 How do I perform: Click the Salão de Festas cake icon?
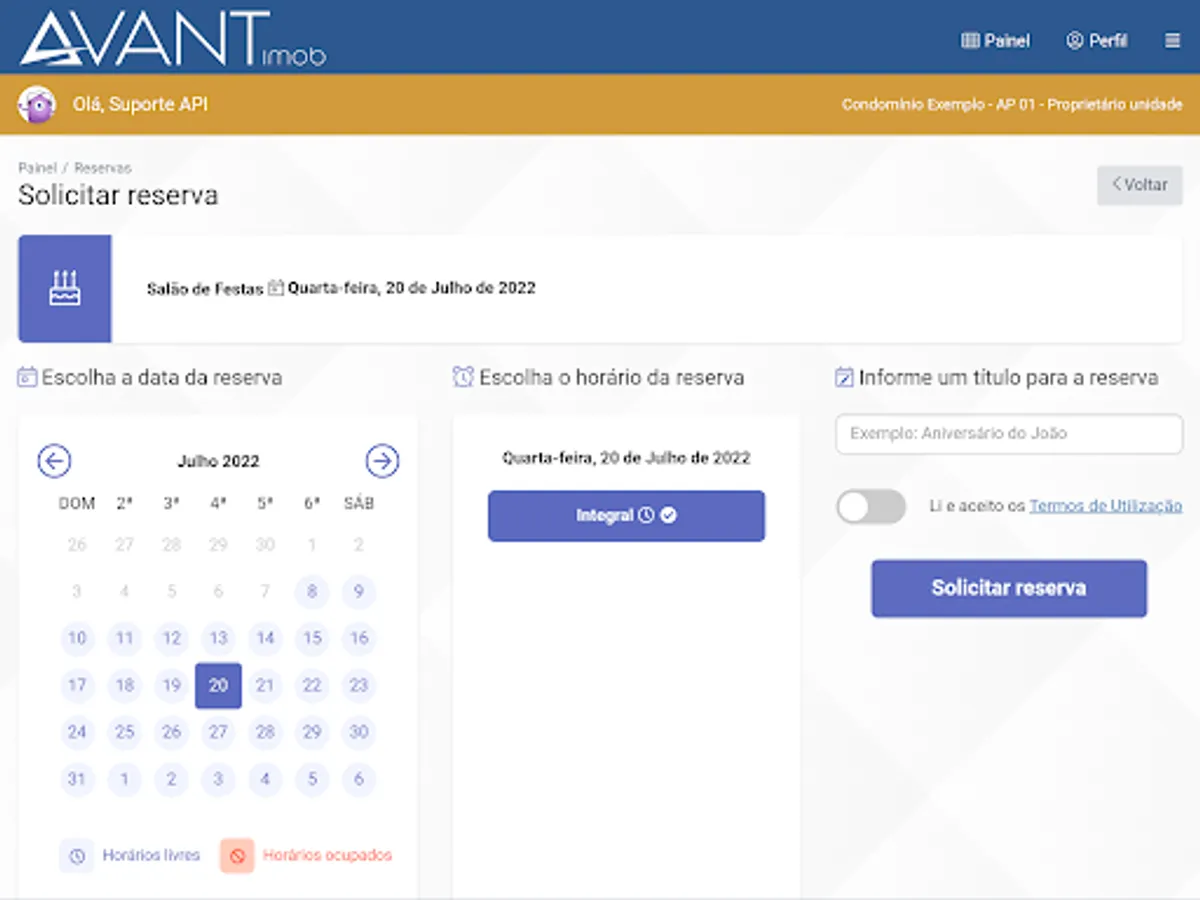click(65, 289)
